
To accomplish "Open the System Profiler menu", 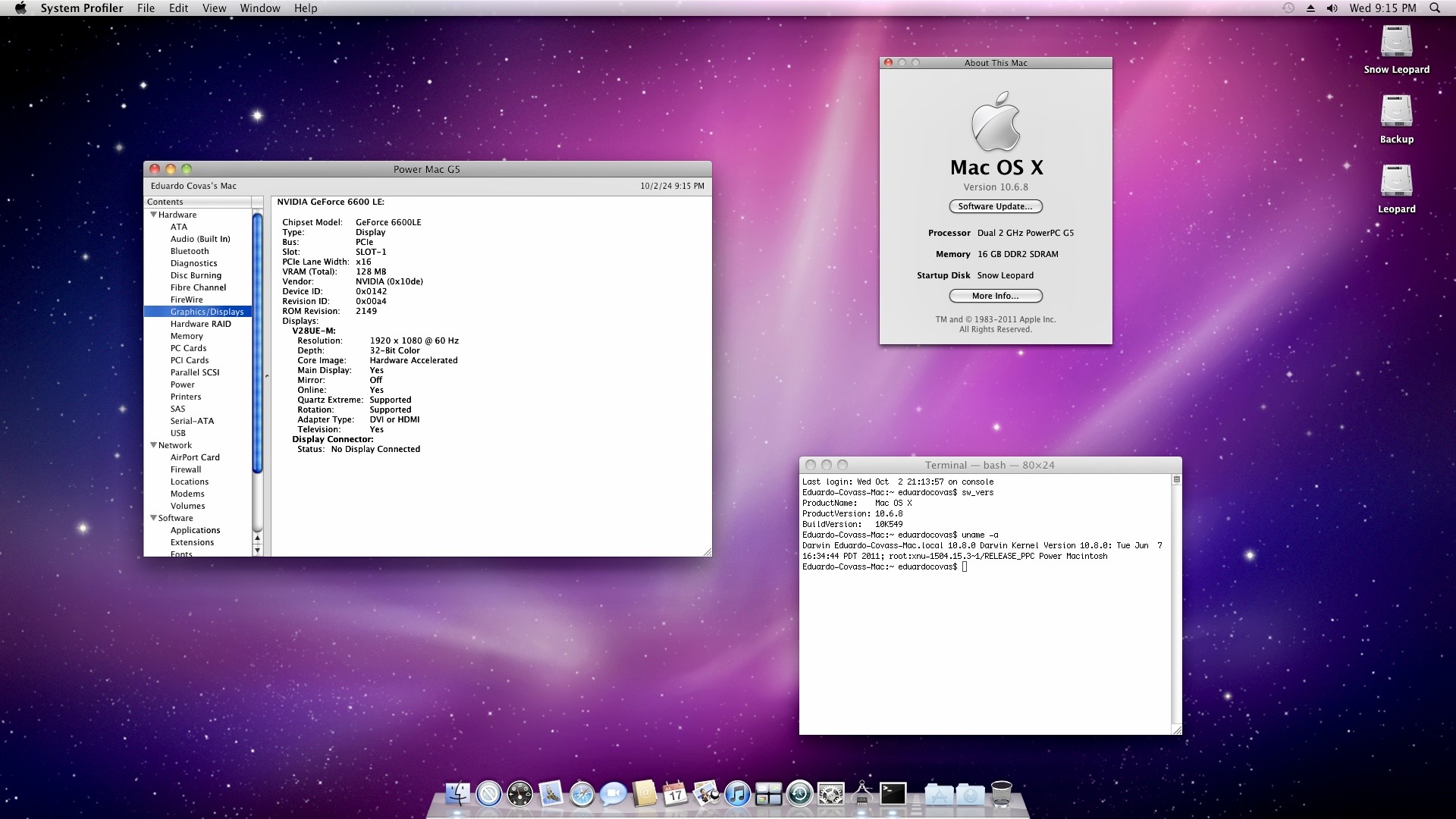I will tap(82, 8).
